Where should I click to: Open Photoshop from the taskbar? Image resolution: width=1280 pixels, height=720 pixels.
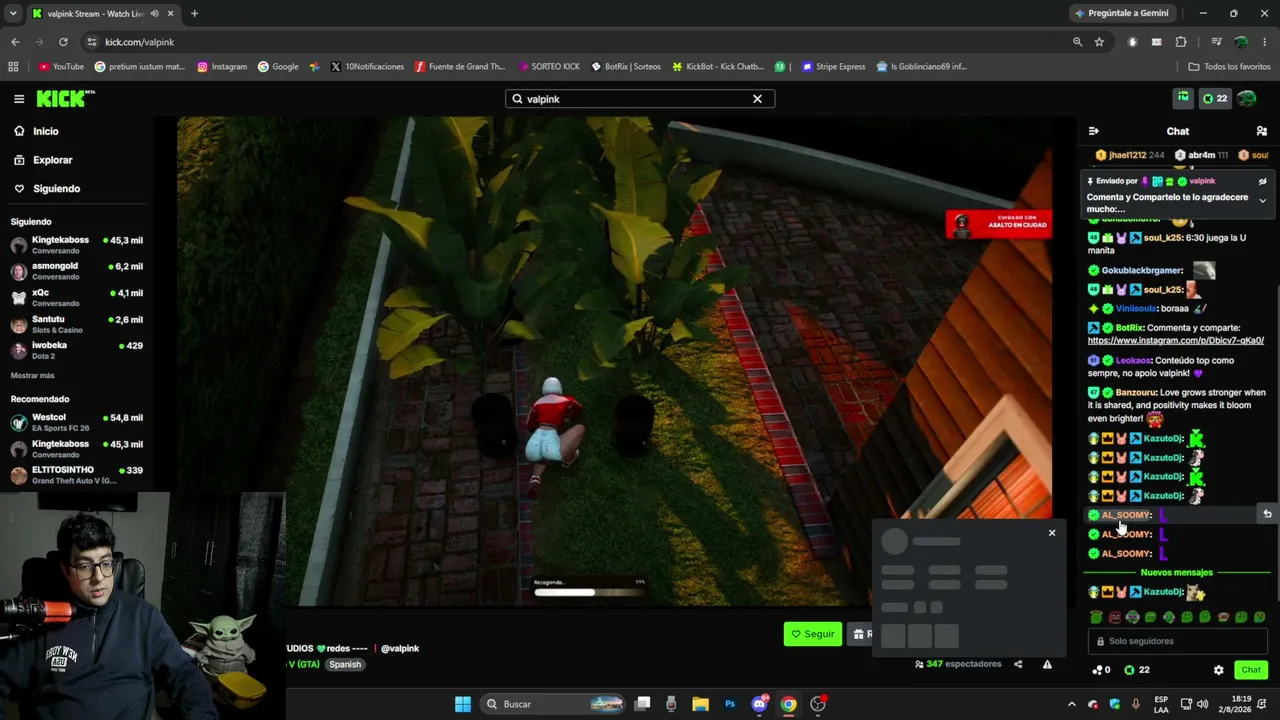point(730,704)
